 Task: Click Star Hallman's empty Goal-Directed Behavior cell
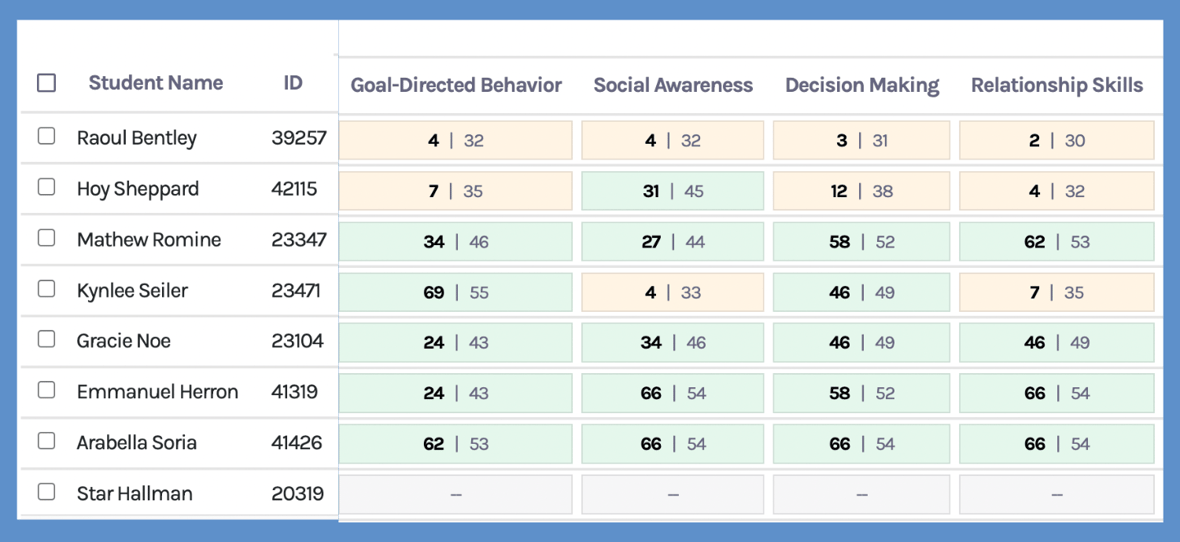click(456, 495)
